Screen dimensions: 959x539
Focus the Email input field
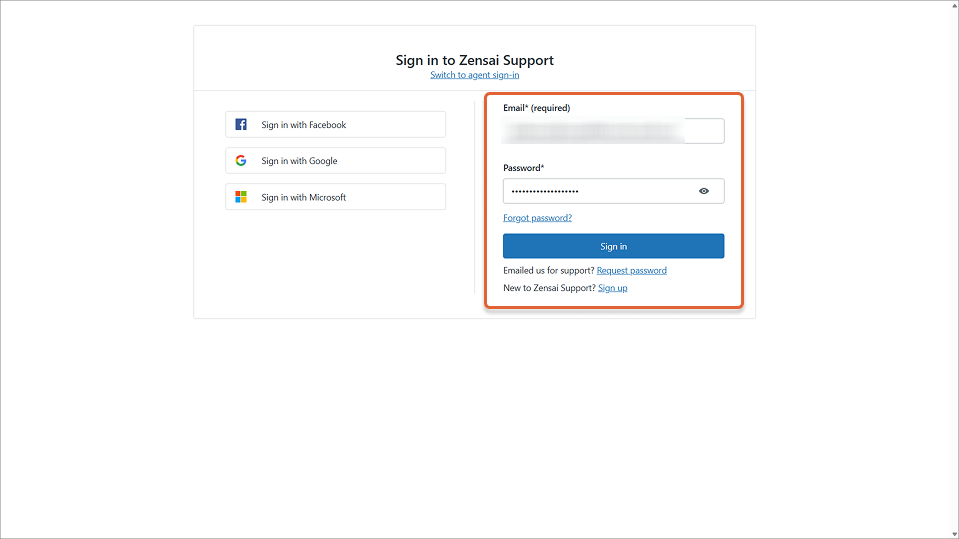pos(613,131)
